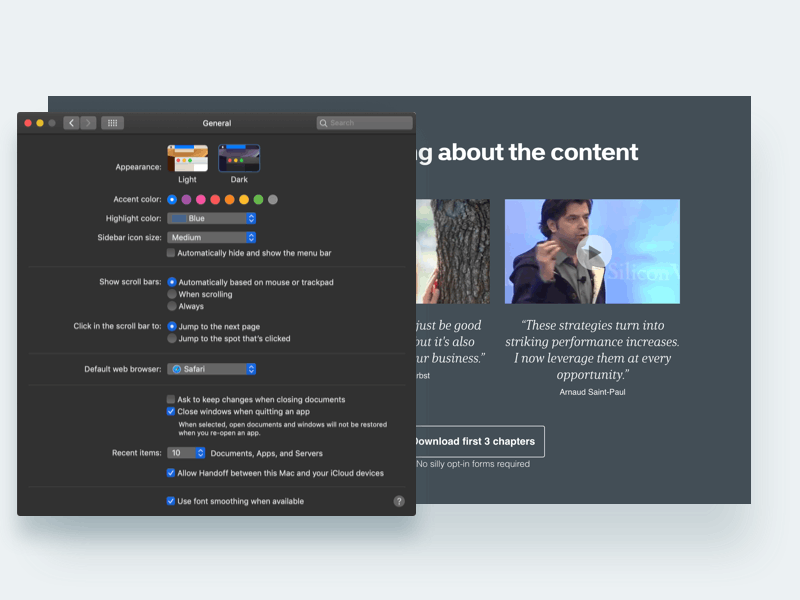Open the Sidebar icon size dropdown

click(211, 237)
